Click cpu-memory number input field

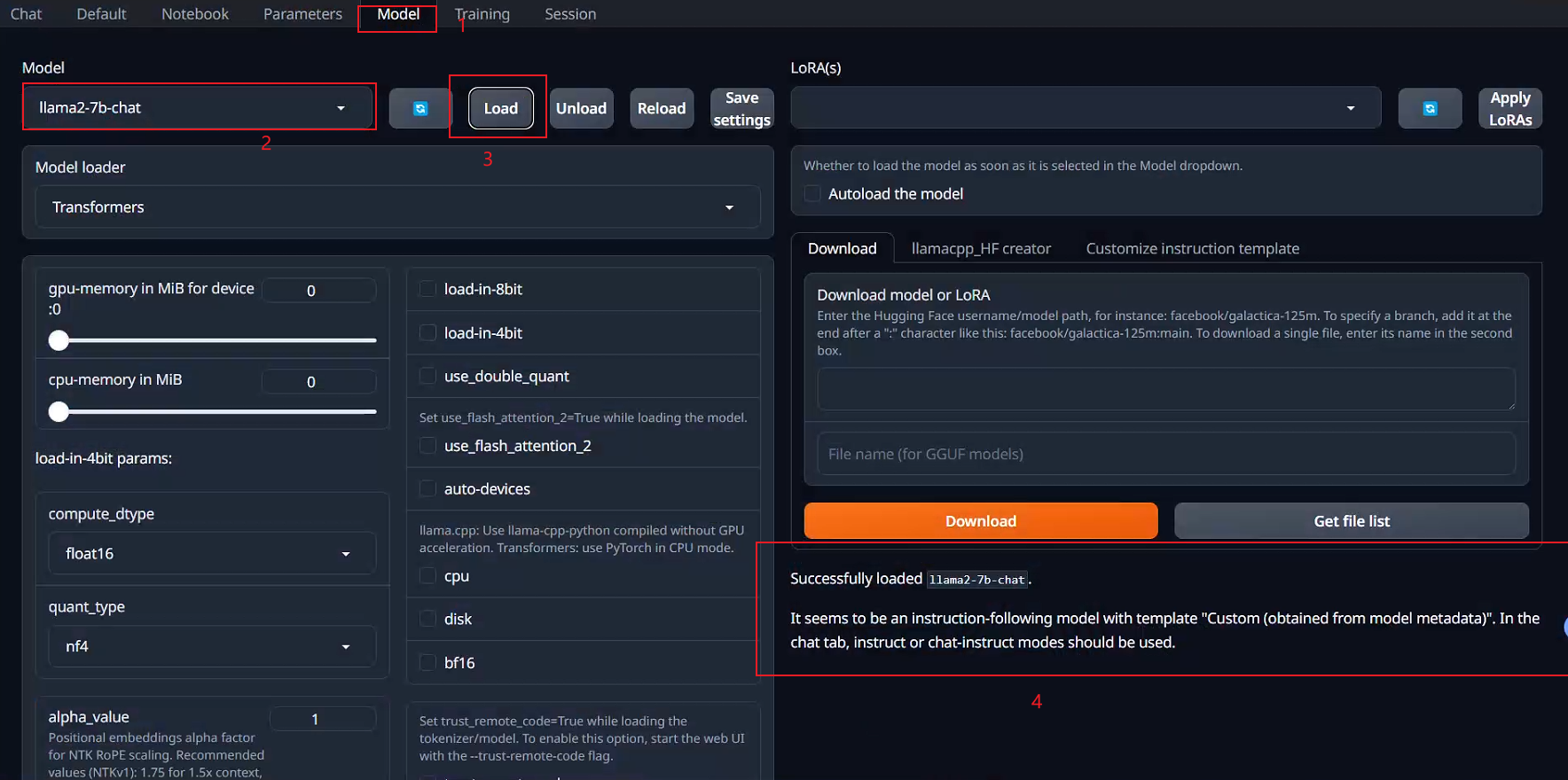(318, 382)
